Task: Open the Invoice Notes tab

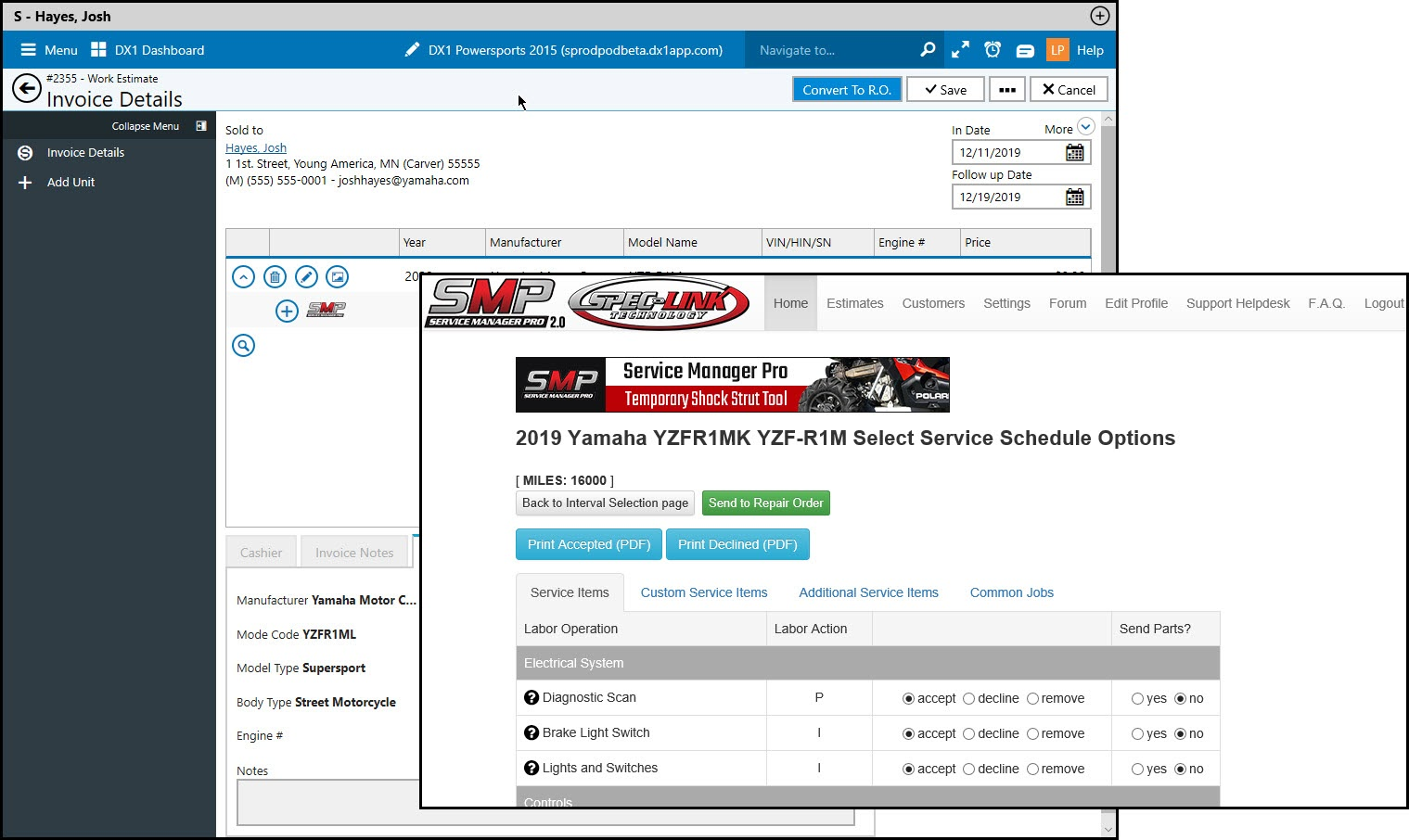Action: [354, 553]
